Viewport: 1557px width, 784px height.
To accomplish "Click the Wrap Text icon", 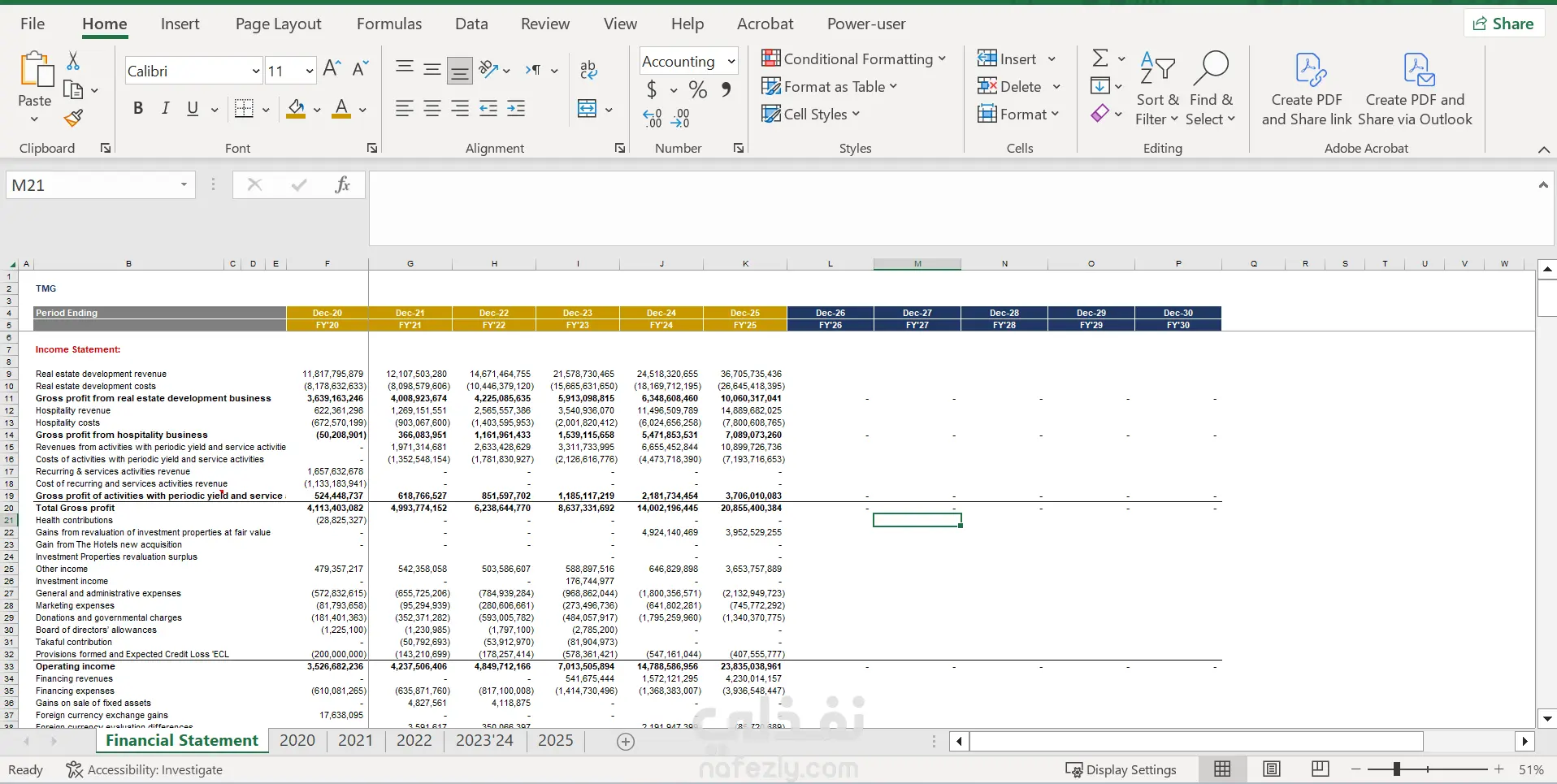I will point(589,70).
